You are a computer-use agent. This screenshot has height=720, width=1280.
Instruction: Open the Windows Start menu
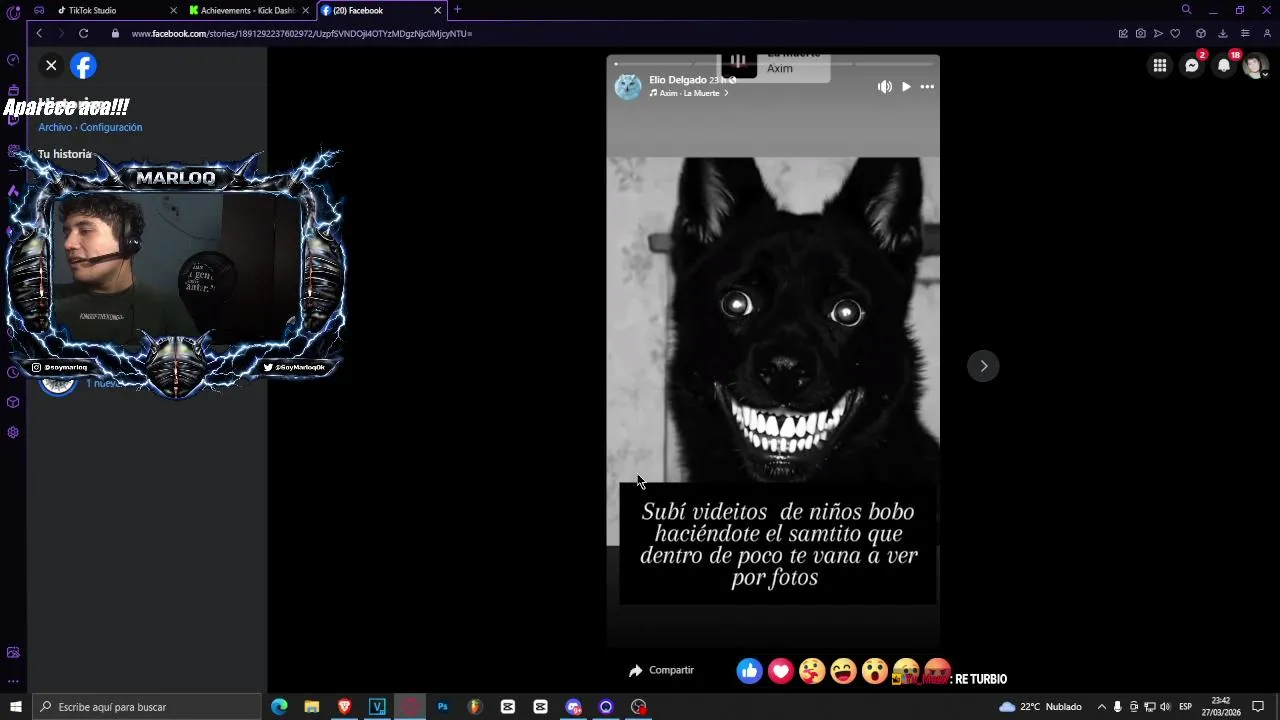16,707
